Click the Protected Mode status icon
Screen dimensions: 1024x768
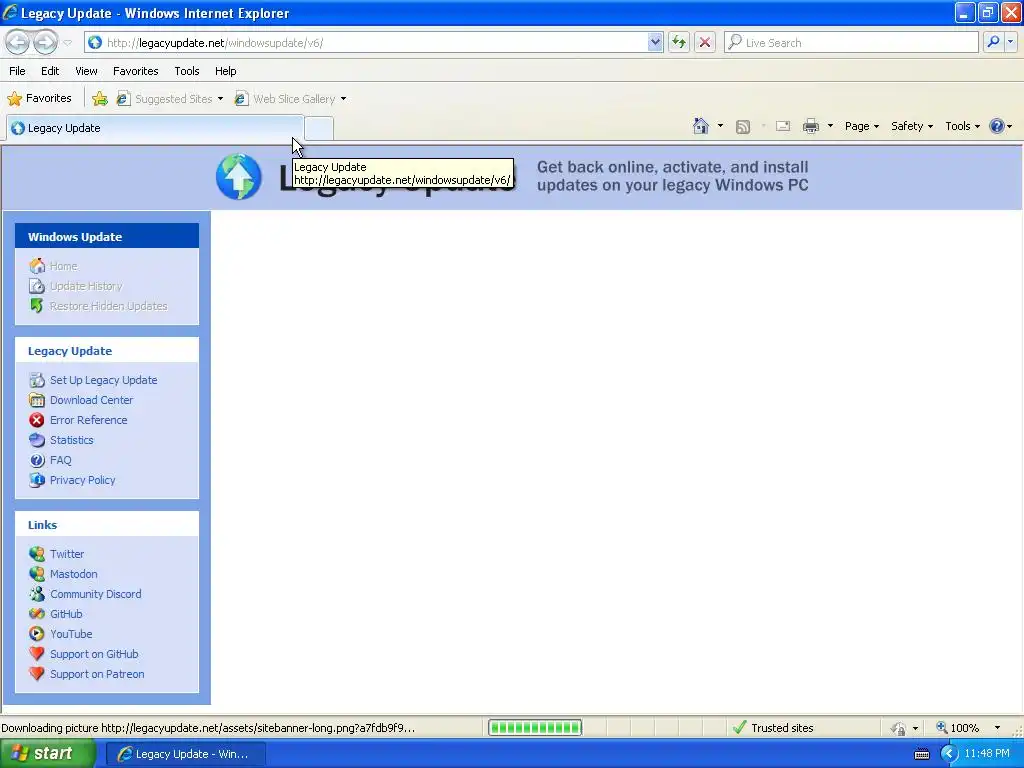click(899, 728)
